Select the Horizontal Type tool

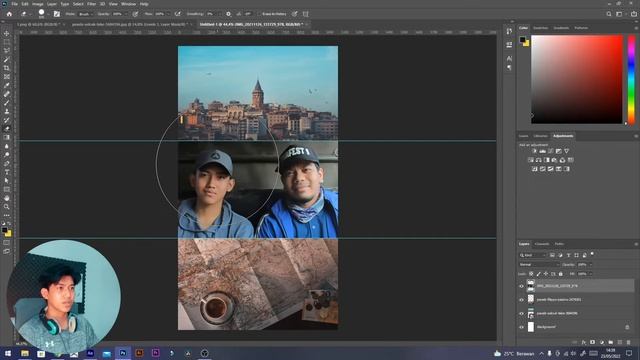[x=7, y=172]
